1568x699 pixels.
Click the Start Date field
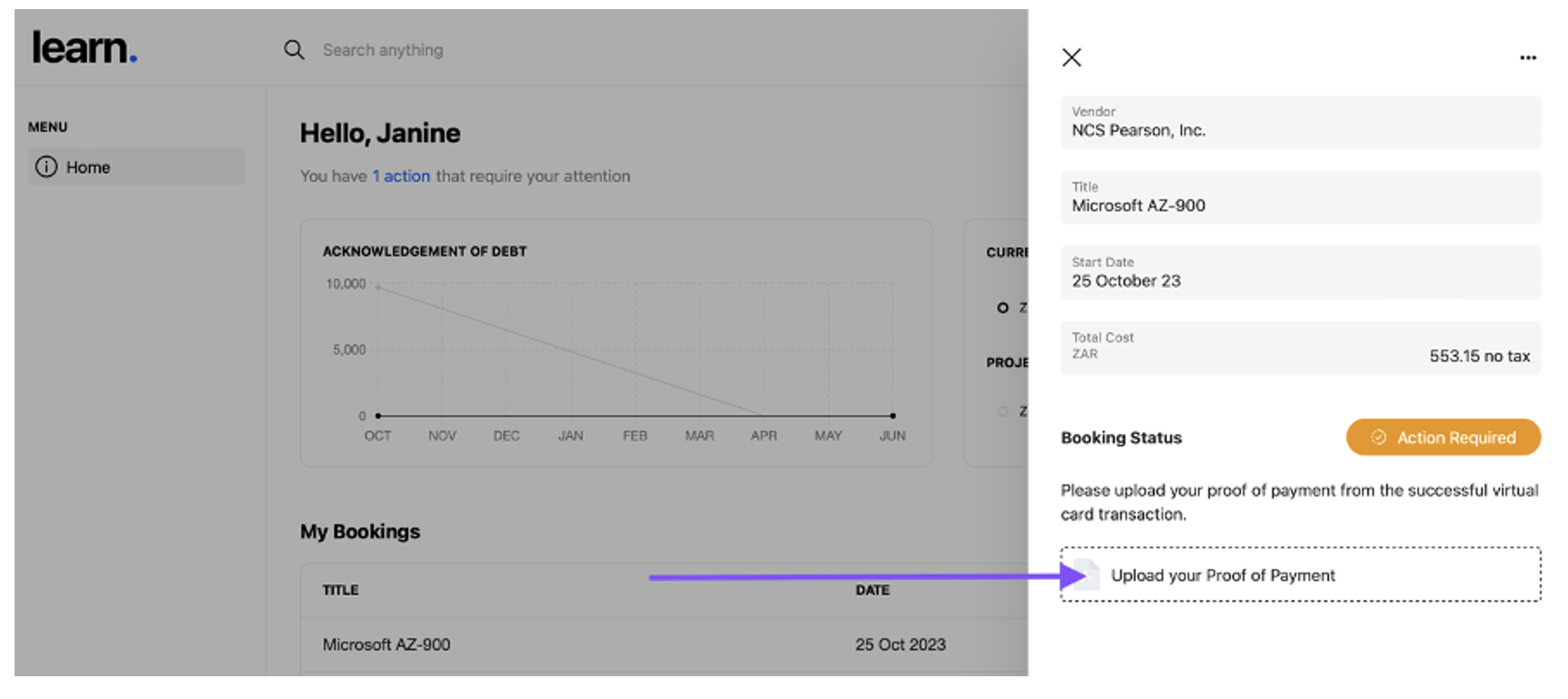[1300, 273]
